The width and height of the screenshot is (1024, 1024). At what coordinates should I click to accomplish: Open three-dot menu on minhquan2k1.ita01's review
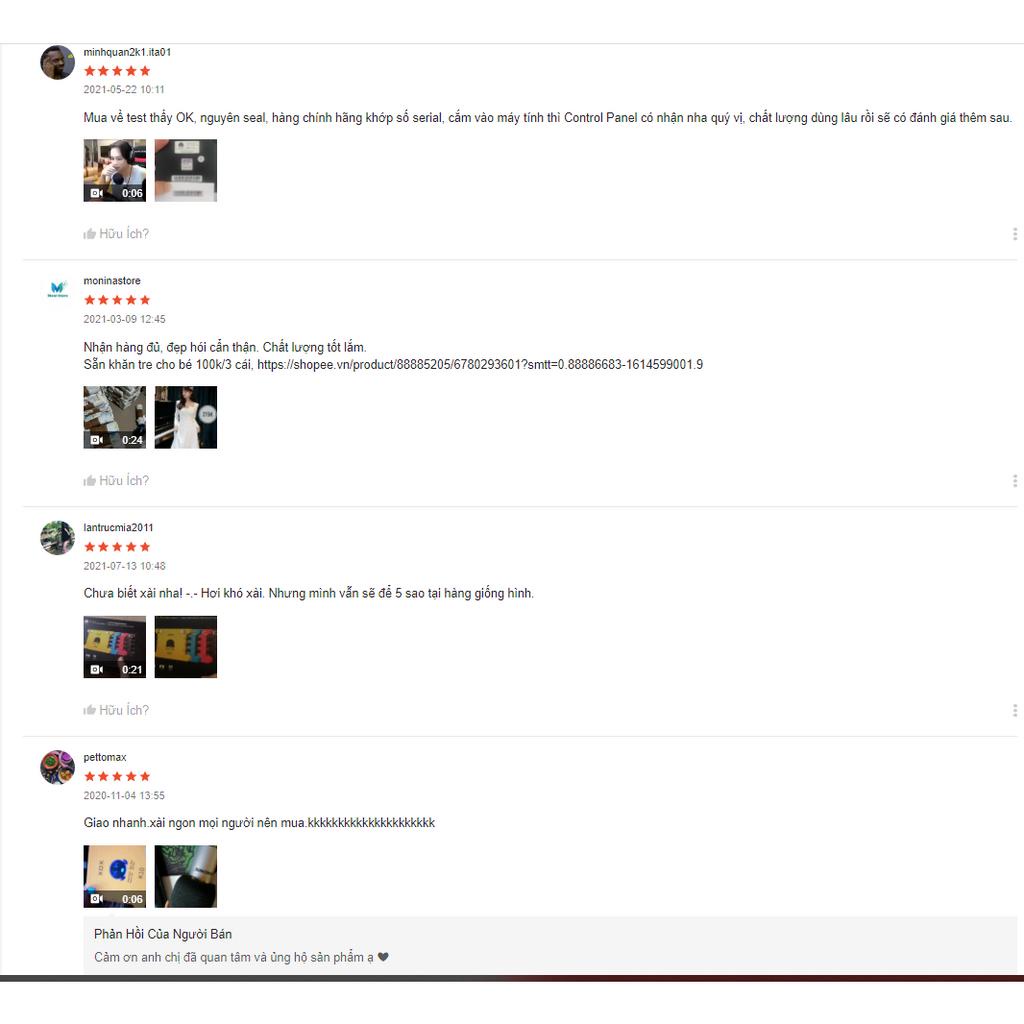pos(1014,234)
